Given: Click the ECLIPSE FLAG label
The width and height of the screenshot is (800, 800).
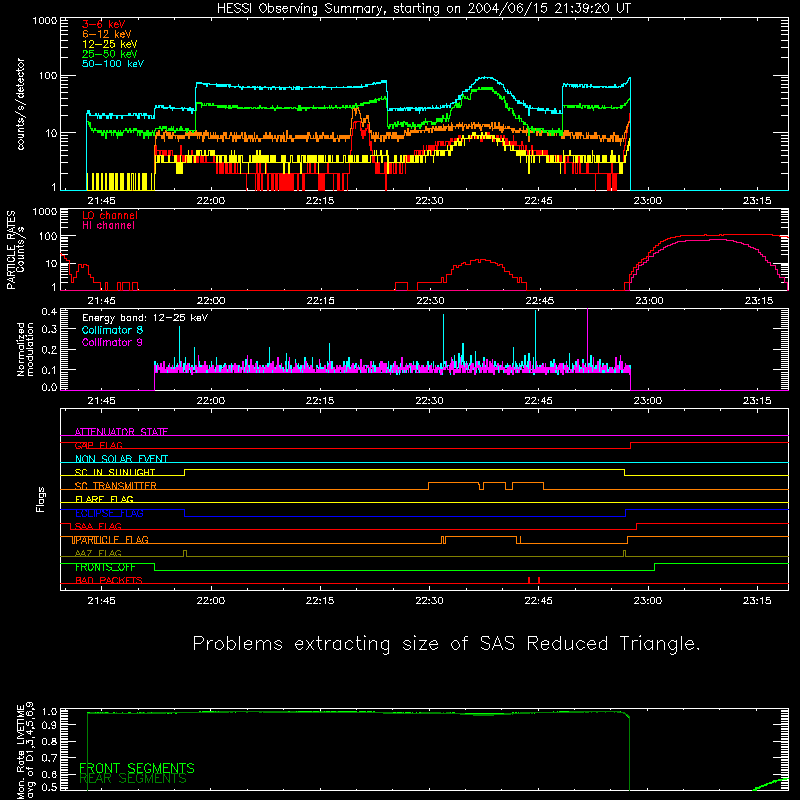Looking at the screenshot, I should point(109,513).
